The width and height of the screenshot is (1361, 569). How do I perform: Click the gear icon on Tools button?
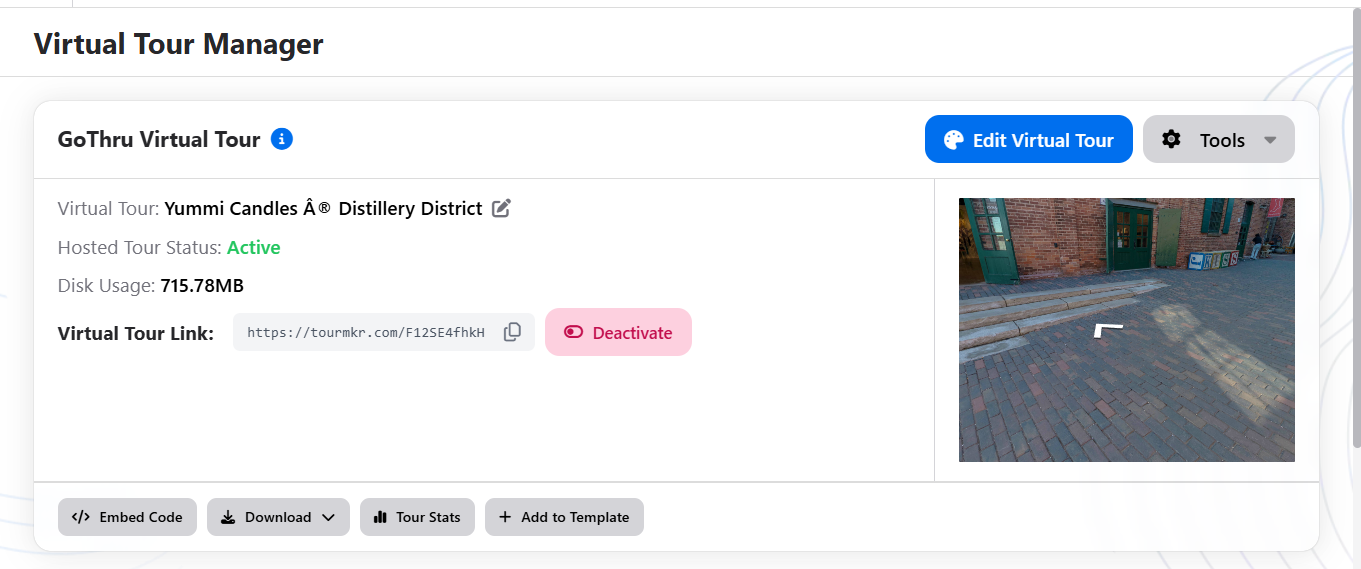click(1171, 140)
